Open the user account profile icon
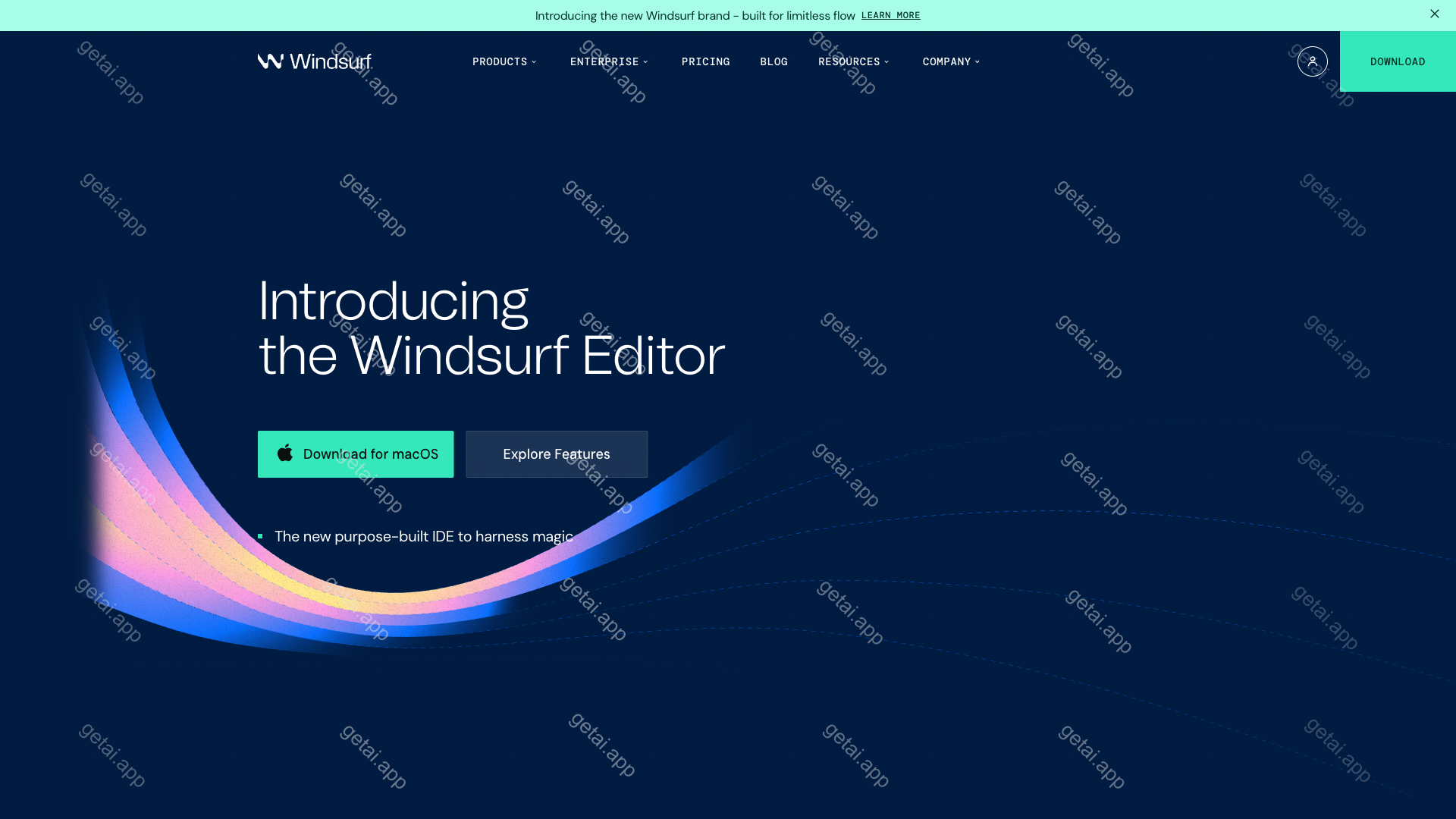 1312,61
